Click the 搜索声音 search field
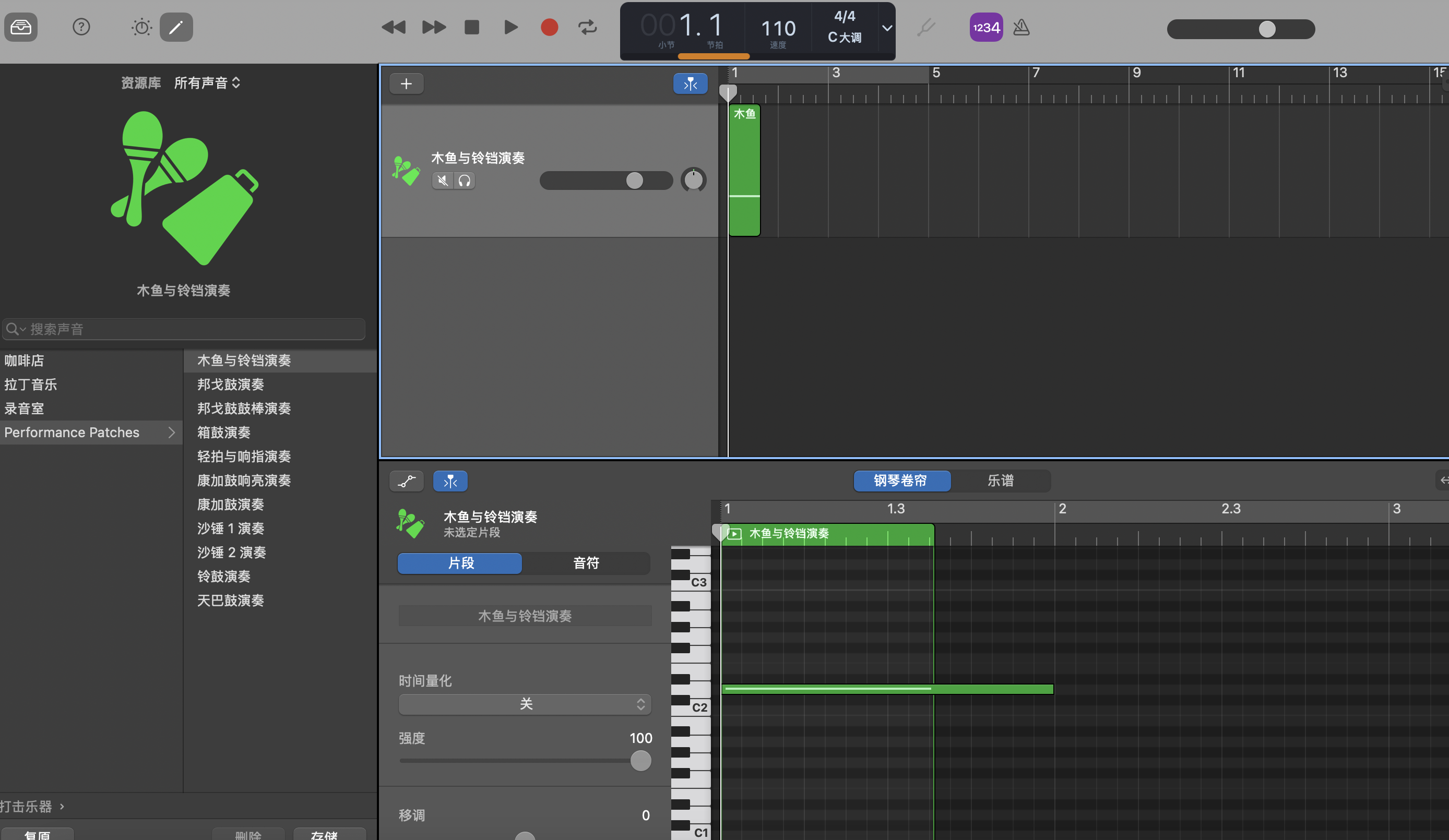 coord(183,329)
